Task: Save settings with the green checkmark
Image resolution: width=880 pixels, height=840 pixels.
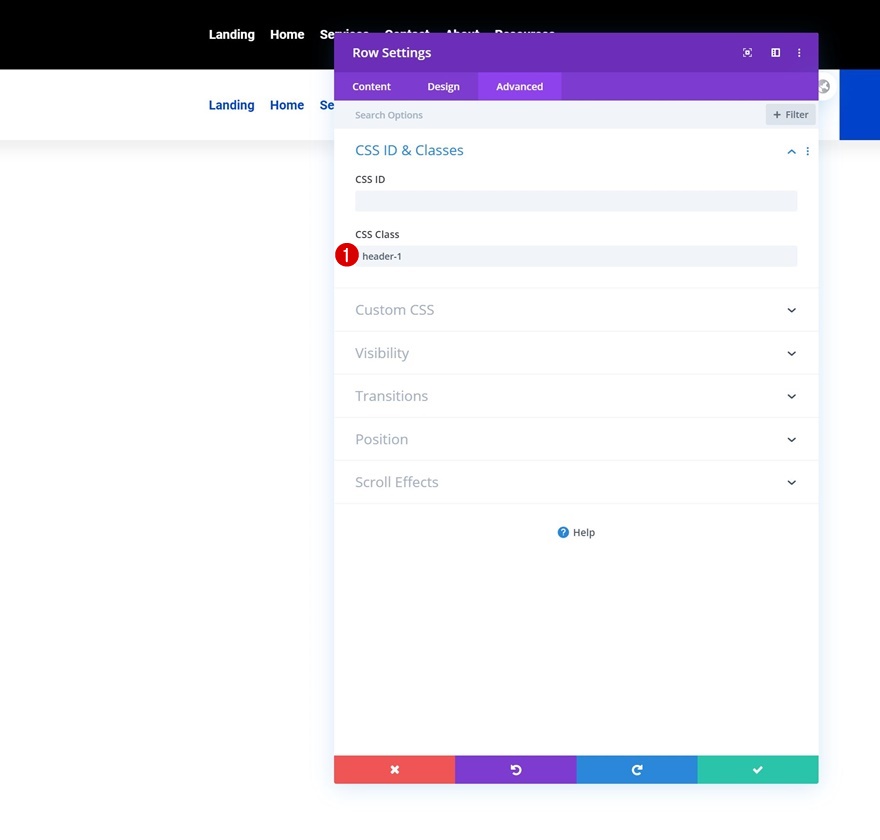Action: pyautogui.click(x=757, y=770)
